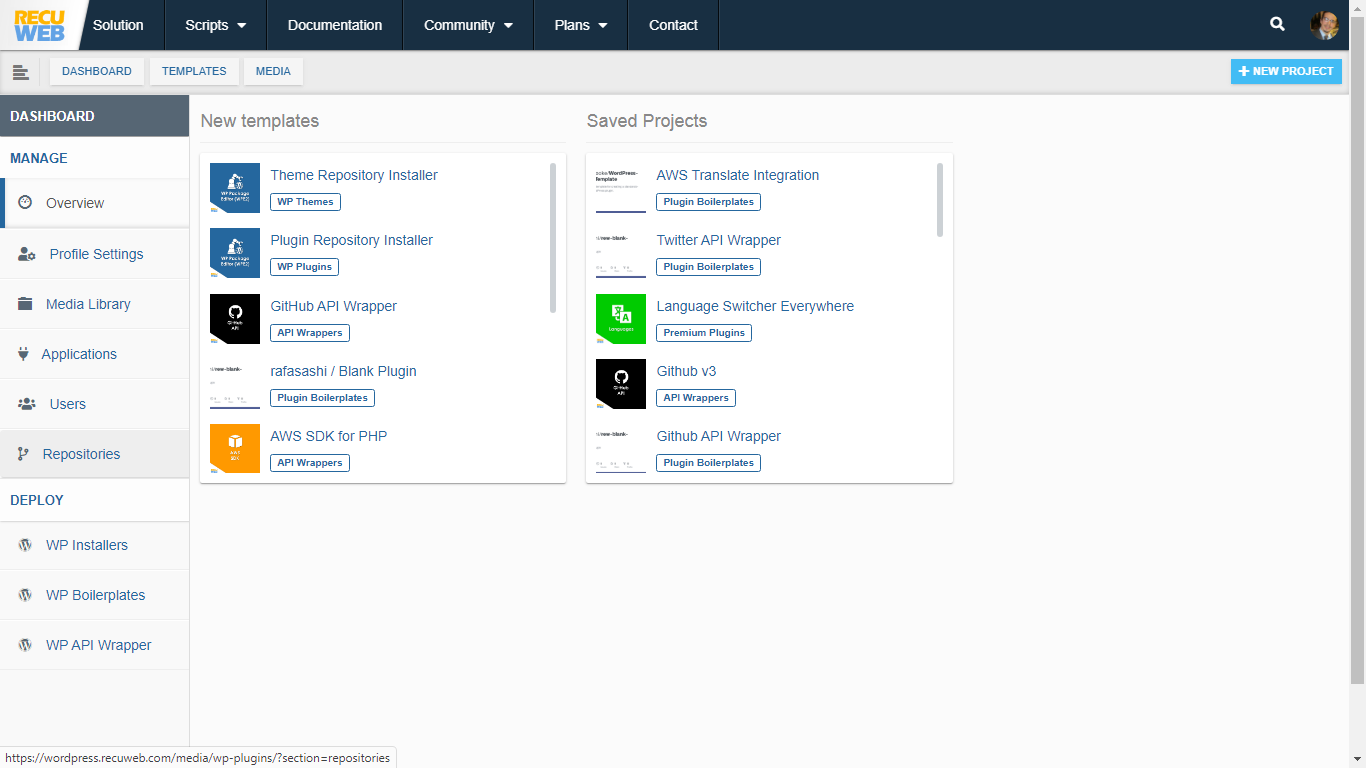
Task: Open Github API Wrapper saved project link
Action: click(x=719, y=436)
